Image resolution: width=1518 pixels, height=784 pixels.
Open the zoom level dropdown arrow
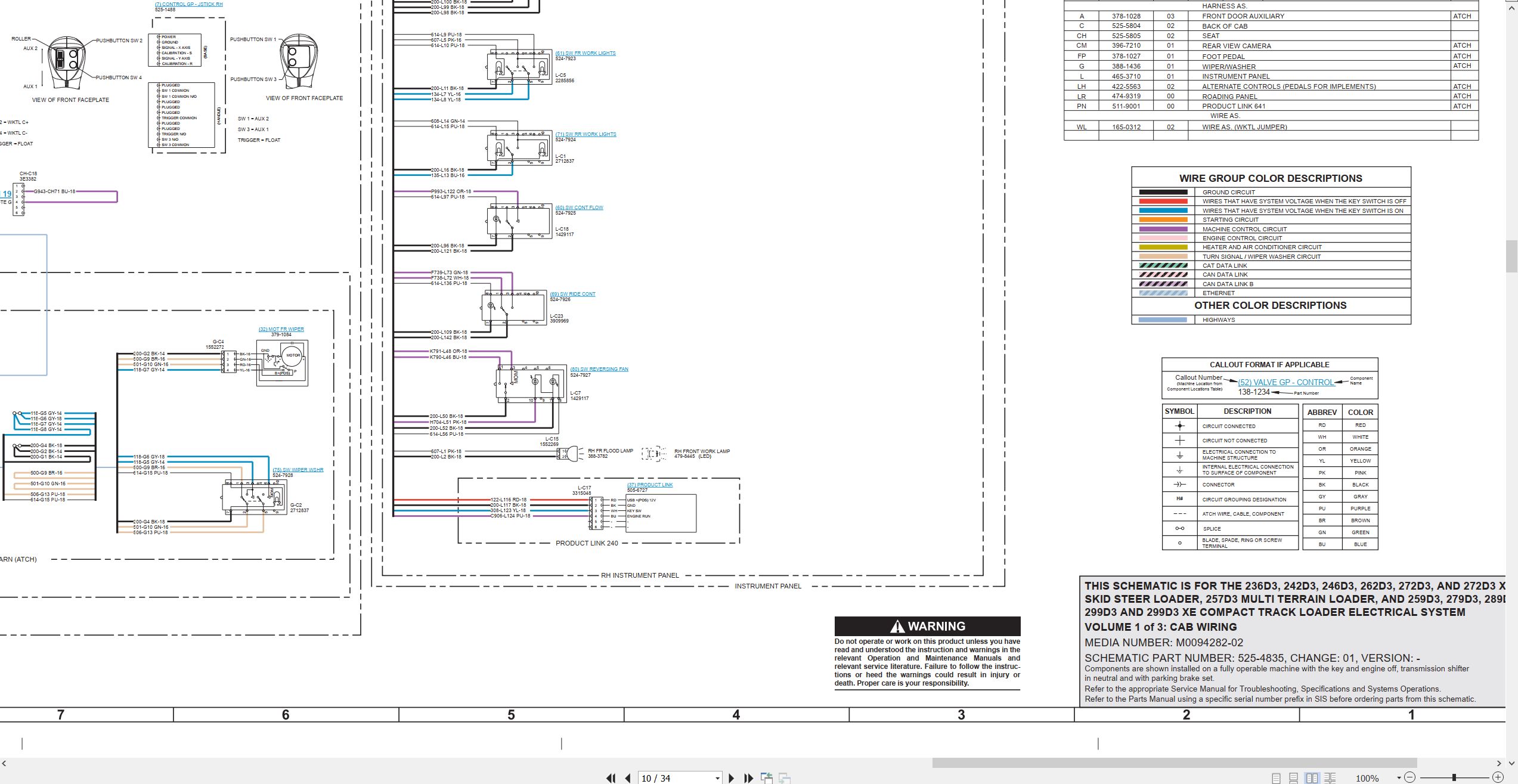1398,778
